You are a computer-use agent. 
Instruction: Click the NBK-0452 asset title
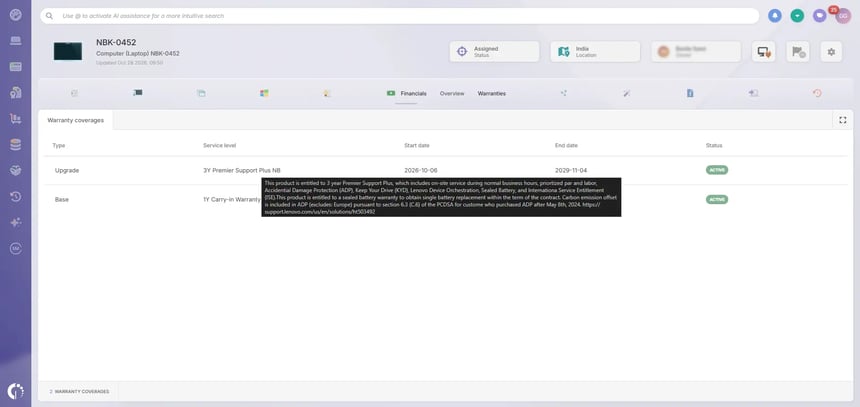point(116,42)
